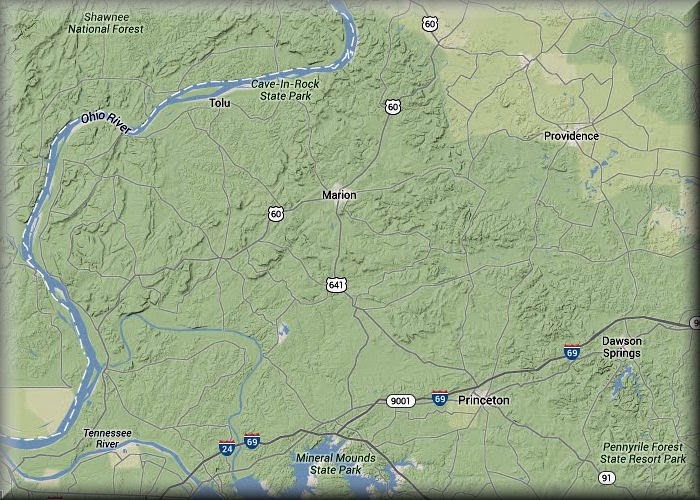Select the Marion town label
Viewport: 700px width, 500px height.
click(339, 195)
